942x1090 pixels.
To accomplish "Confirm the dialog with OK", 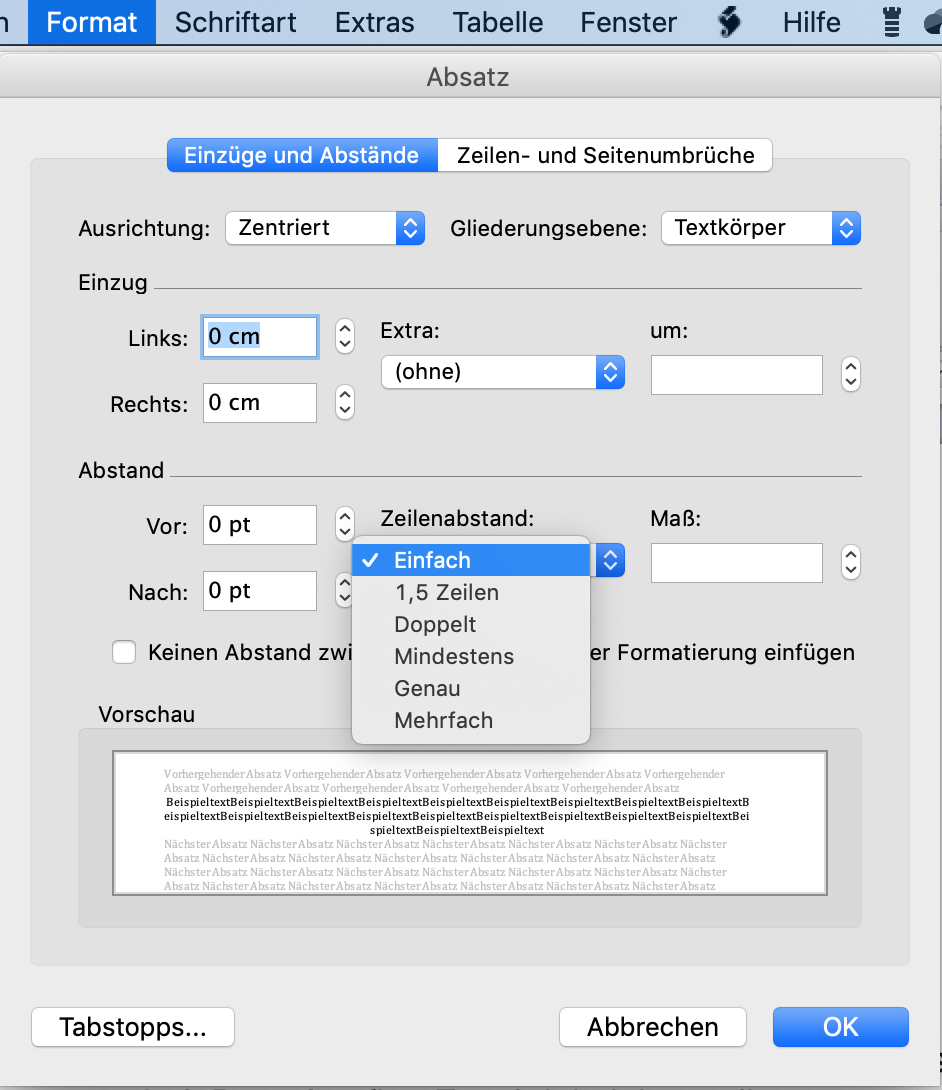I will coord(840,1027).
